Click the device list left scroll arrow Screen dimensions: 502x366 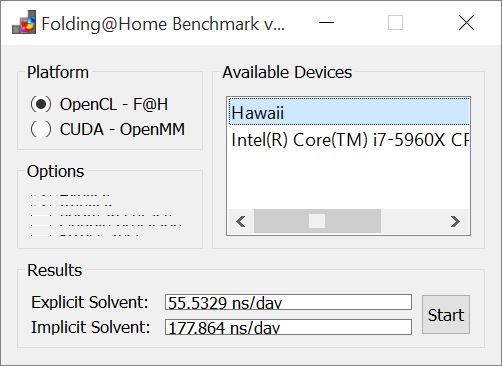pos(241,221)
